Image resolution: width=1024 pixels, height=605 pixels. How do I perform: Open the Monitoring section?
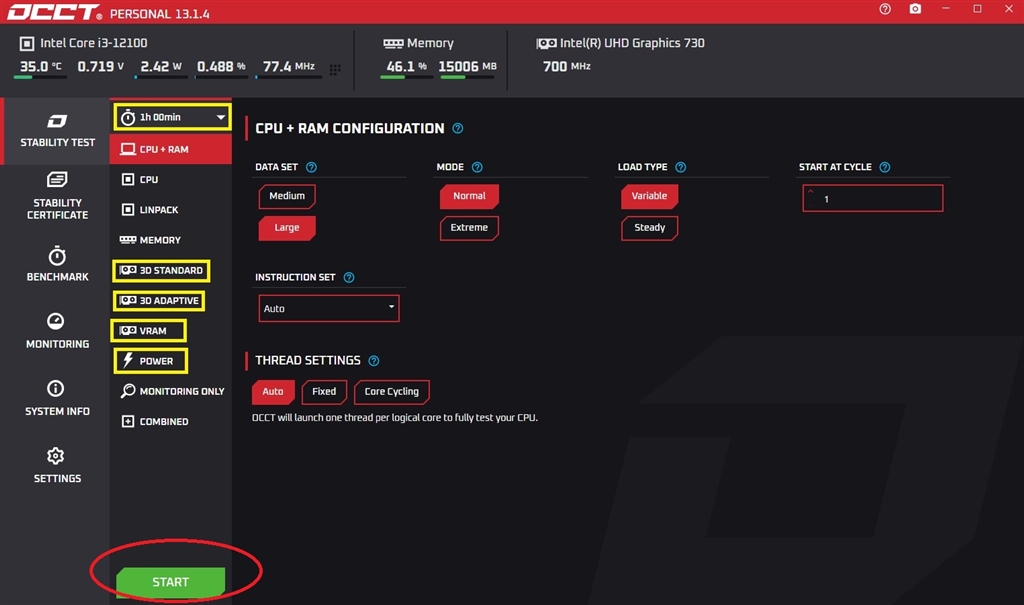click(x=57, y=331)
